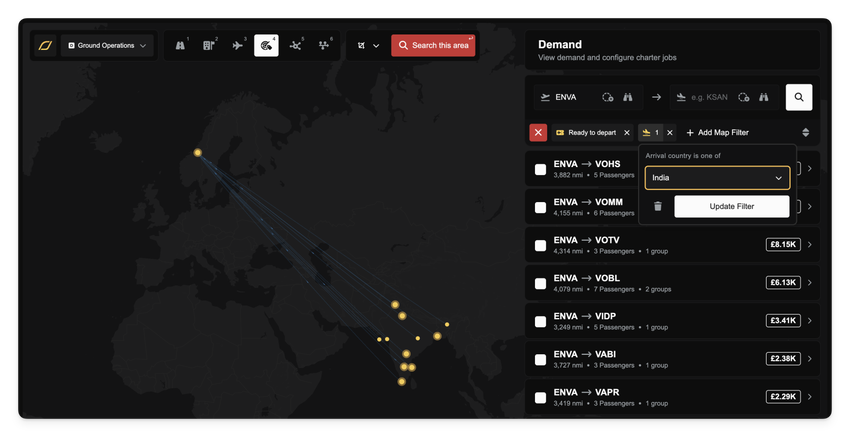Viewport: 850px width, 437px height.
Task: Select the binoculars map tool in toolbar
Action: coord(181,46)
